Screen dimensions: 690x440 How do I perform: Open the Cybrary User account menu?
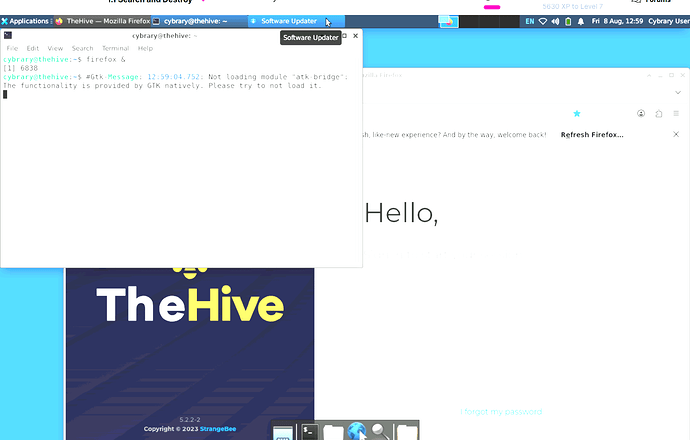(x=669, y=21)
